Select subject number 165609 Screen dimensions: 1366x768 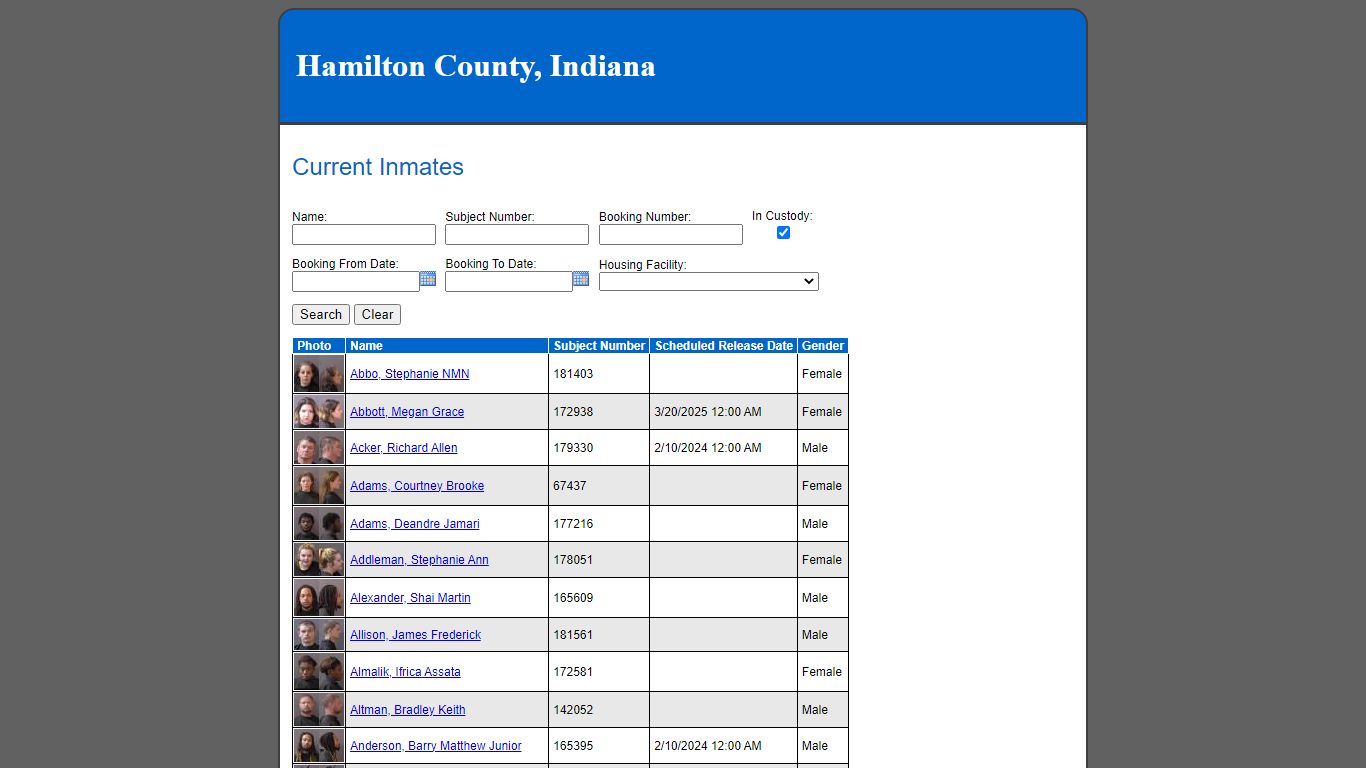(x=573, y=598)
